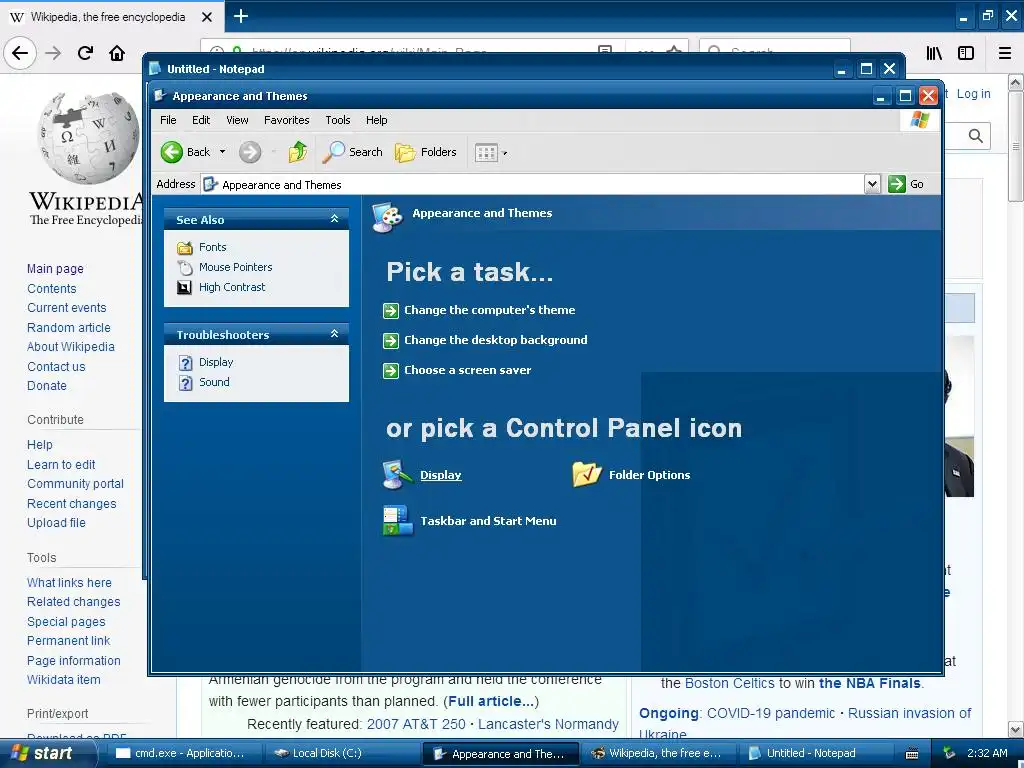1024x768 pixels.
Task: Click the green Go button
Action: [906, 184]
